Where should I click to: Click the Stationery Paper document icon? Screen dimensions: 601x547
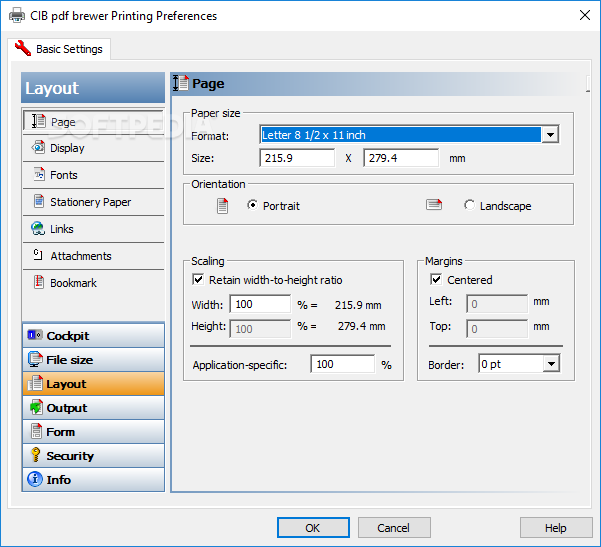(x=39, y=201)
